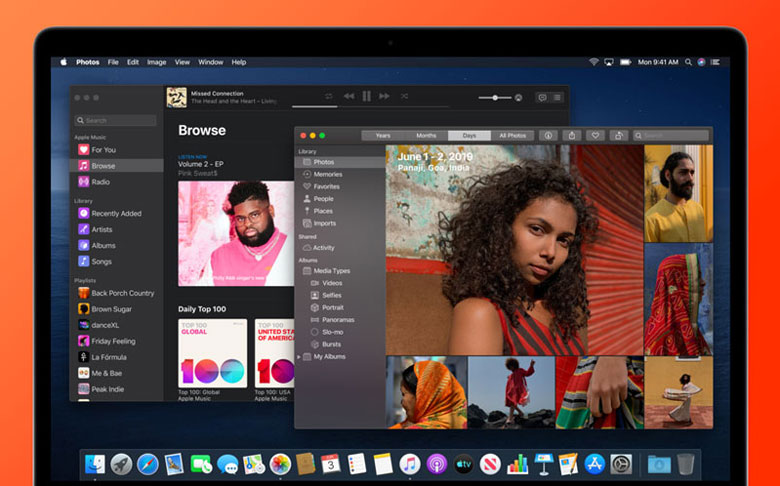
Task: Open Numbers app in the Dock
Action: point(517,464)
